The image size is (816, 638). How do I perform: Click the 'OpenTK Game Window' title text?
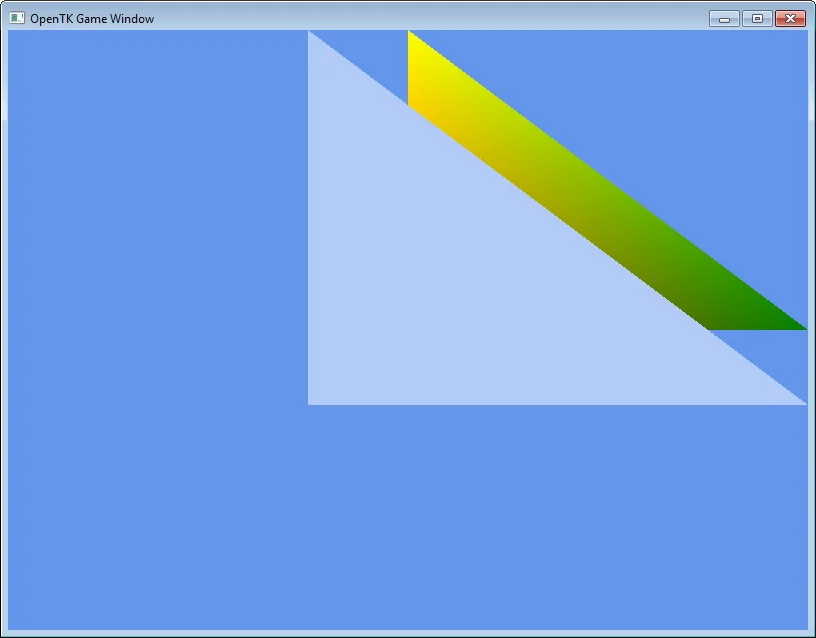click(92, 19)
